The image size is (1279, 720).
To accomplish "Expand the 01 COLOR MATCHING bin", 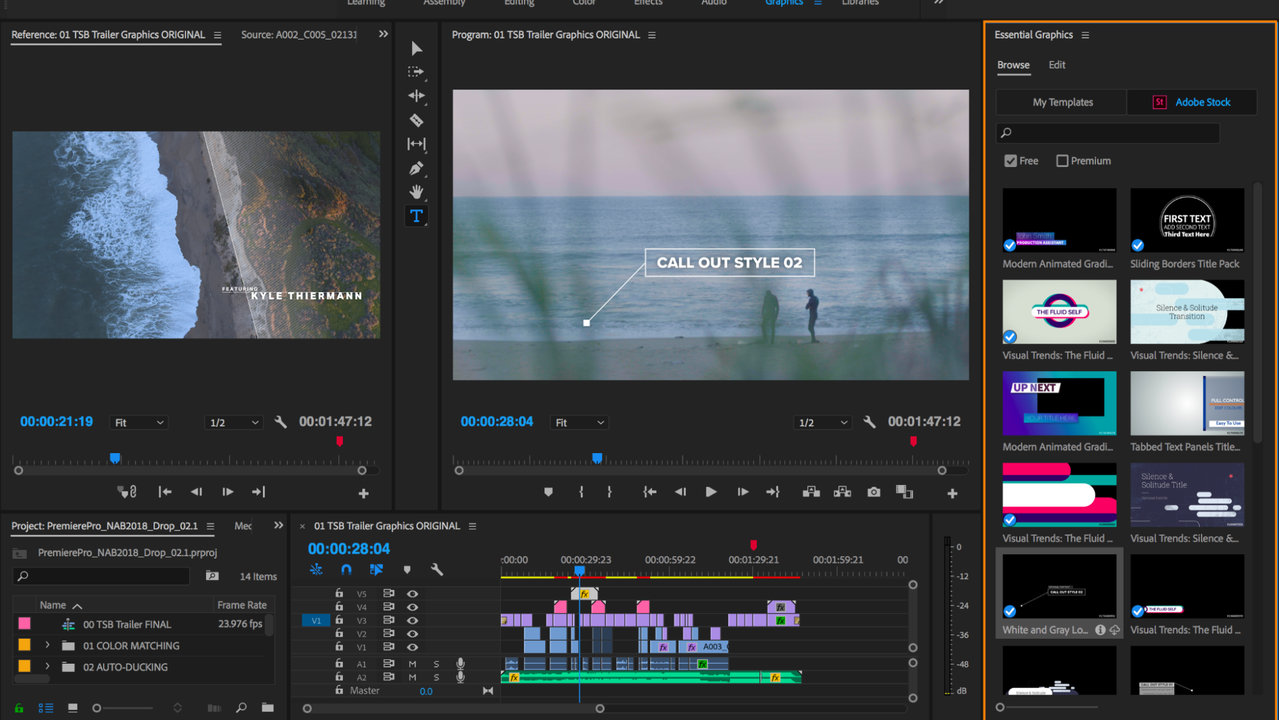I will 47,646.
